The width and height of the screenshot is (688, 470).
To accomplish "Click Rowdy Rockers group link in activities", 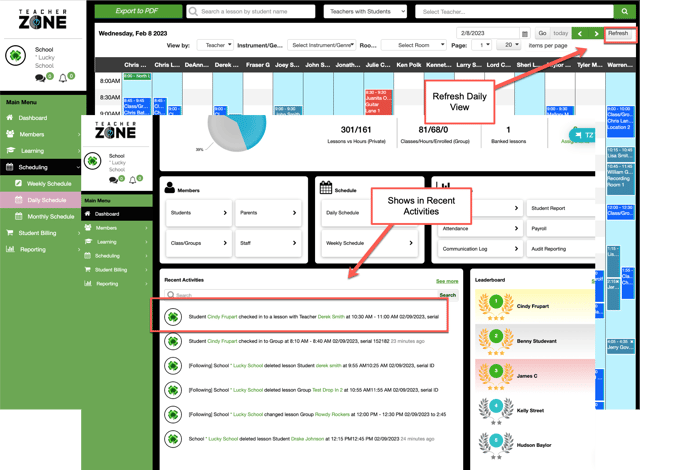I will click(x=332, y=414).
